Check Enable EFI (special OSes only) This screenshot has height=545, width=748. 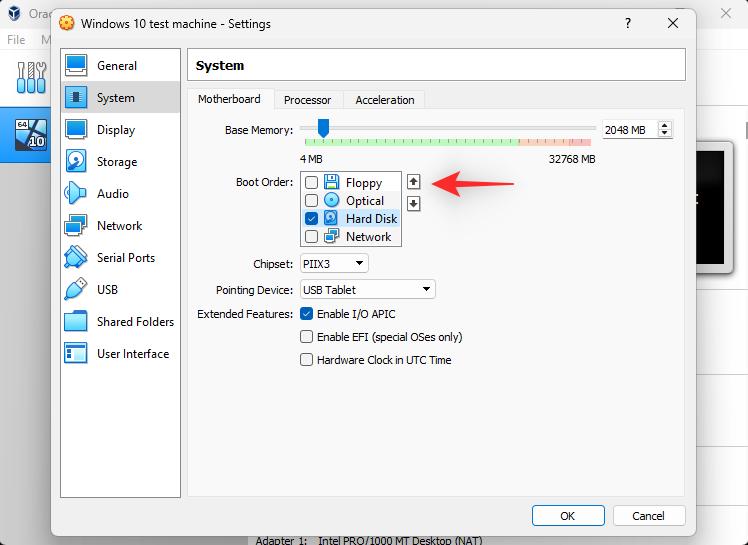click(306, 336)
